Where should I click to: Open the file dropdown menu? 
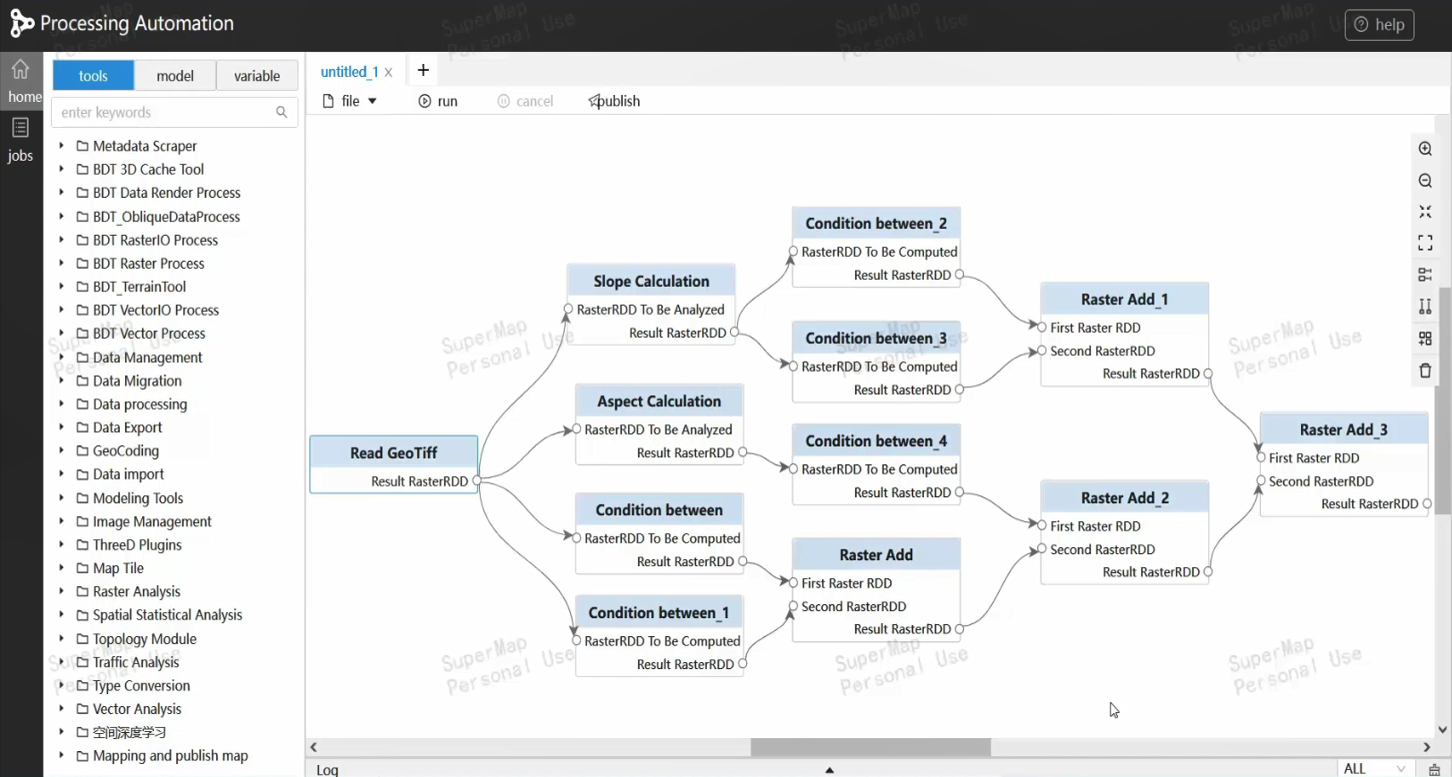coord(350,101)
